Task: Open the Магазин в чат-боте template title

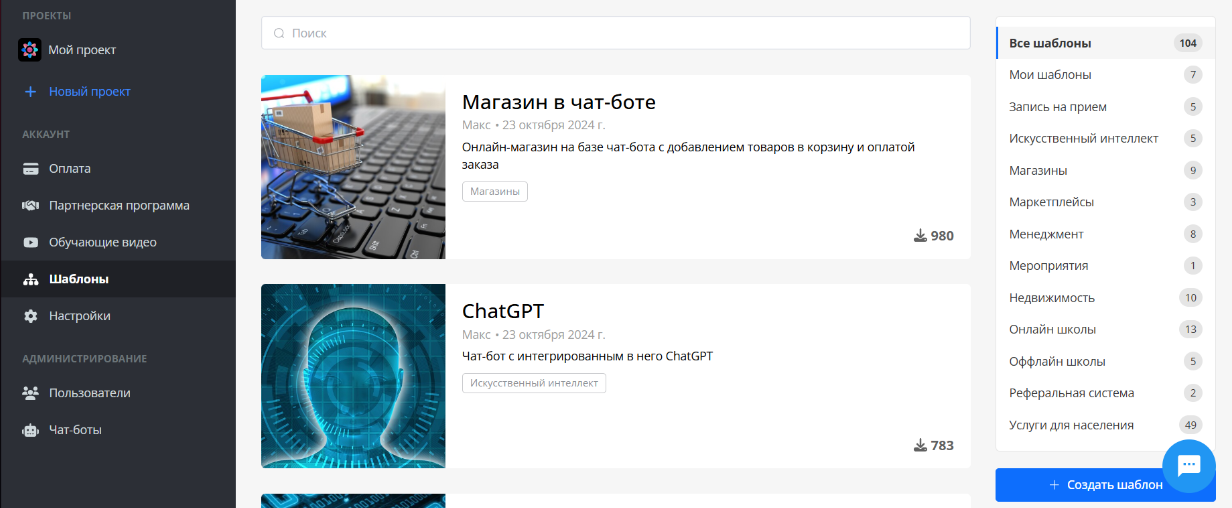Action: [x=558, y=102]
